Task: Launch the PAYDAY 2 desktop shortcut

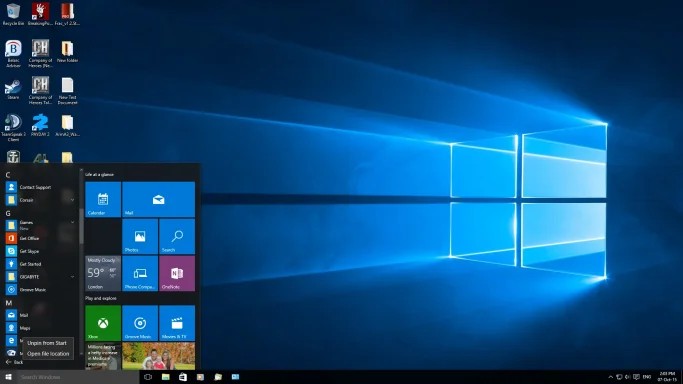Action: (40, 125)
